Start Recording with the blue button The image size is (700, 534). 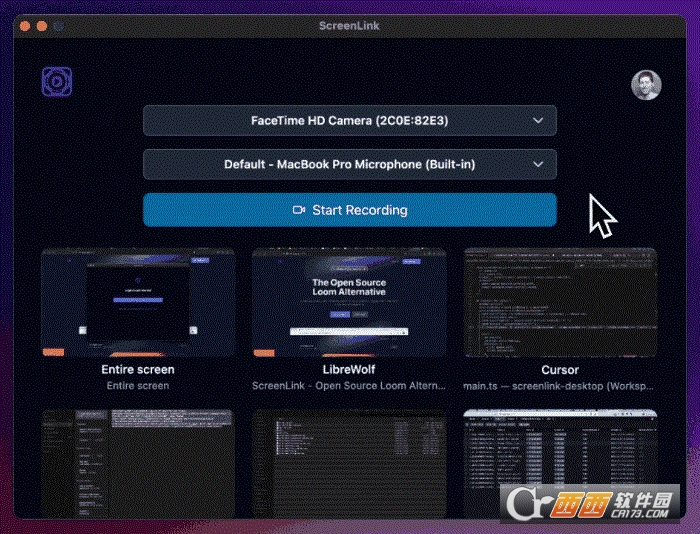click(350, 210)
